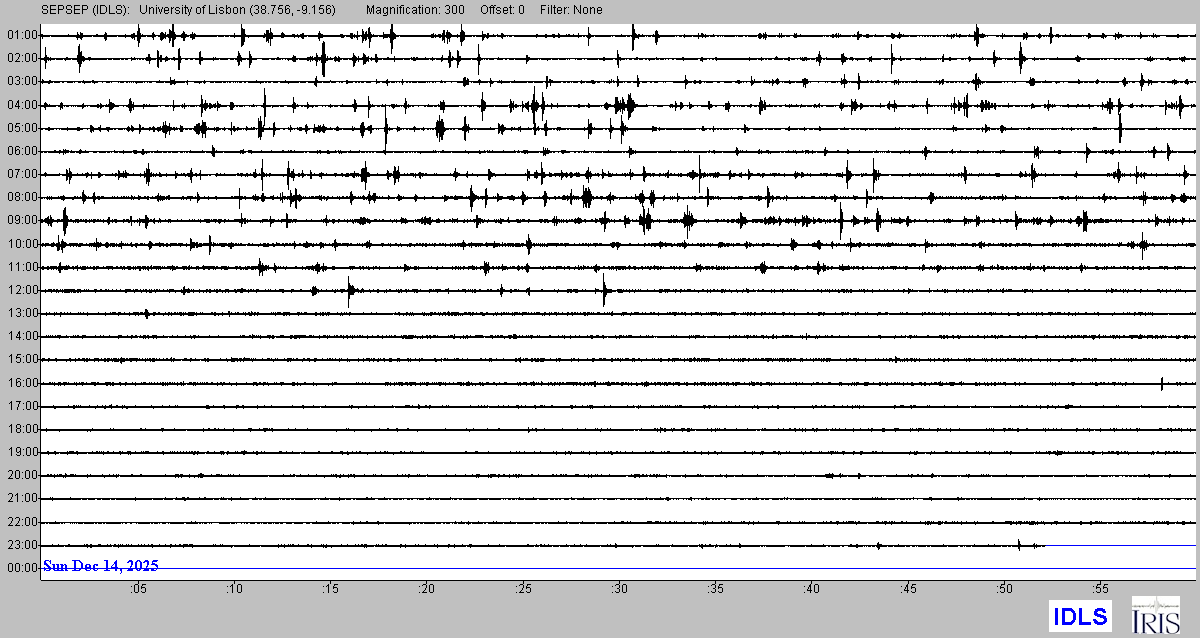Click the blue Sun Dec 14, 2025 date
Image resolution: width=1200 pixels, height=638 pixels.
coord(100,566)
